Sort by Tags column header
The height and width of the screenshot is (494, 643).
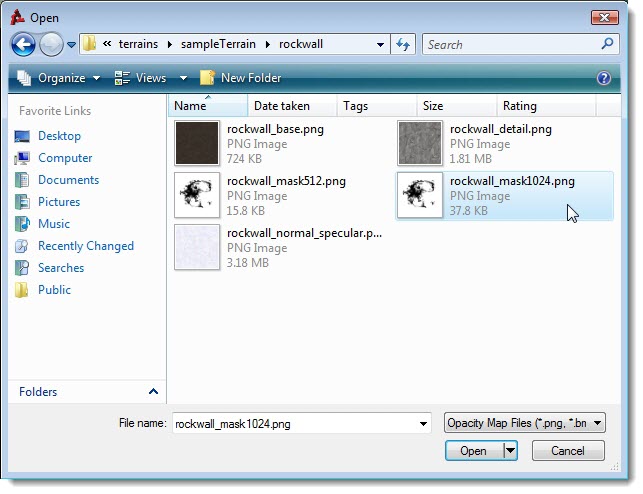pos(377,106)
